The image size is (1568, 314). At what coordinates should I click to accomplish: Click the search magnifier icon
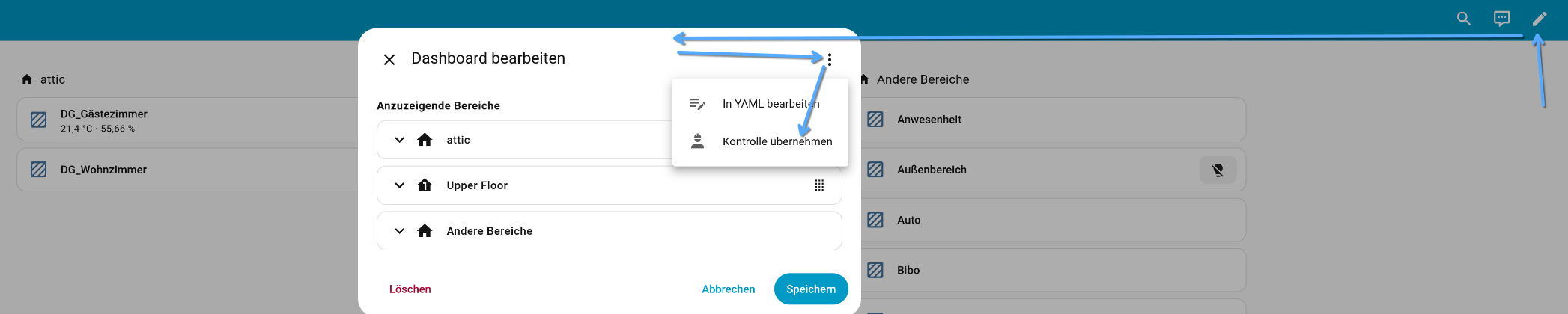[x=1463, y=19]
